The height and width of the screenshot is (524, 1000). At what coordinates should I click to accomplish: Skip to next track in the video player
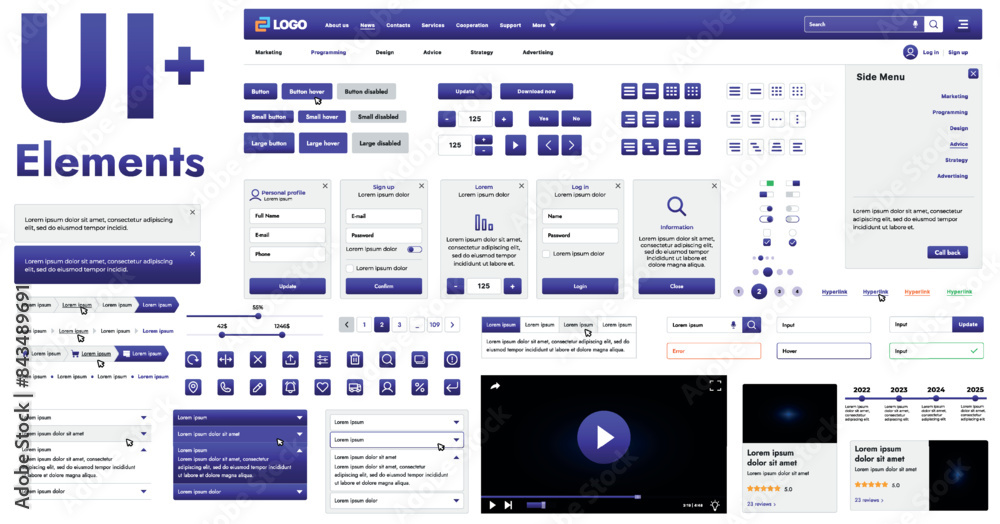[x=508, y=506]
